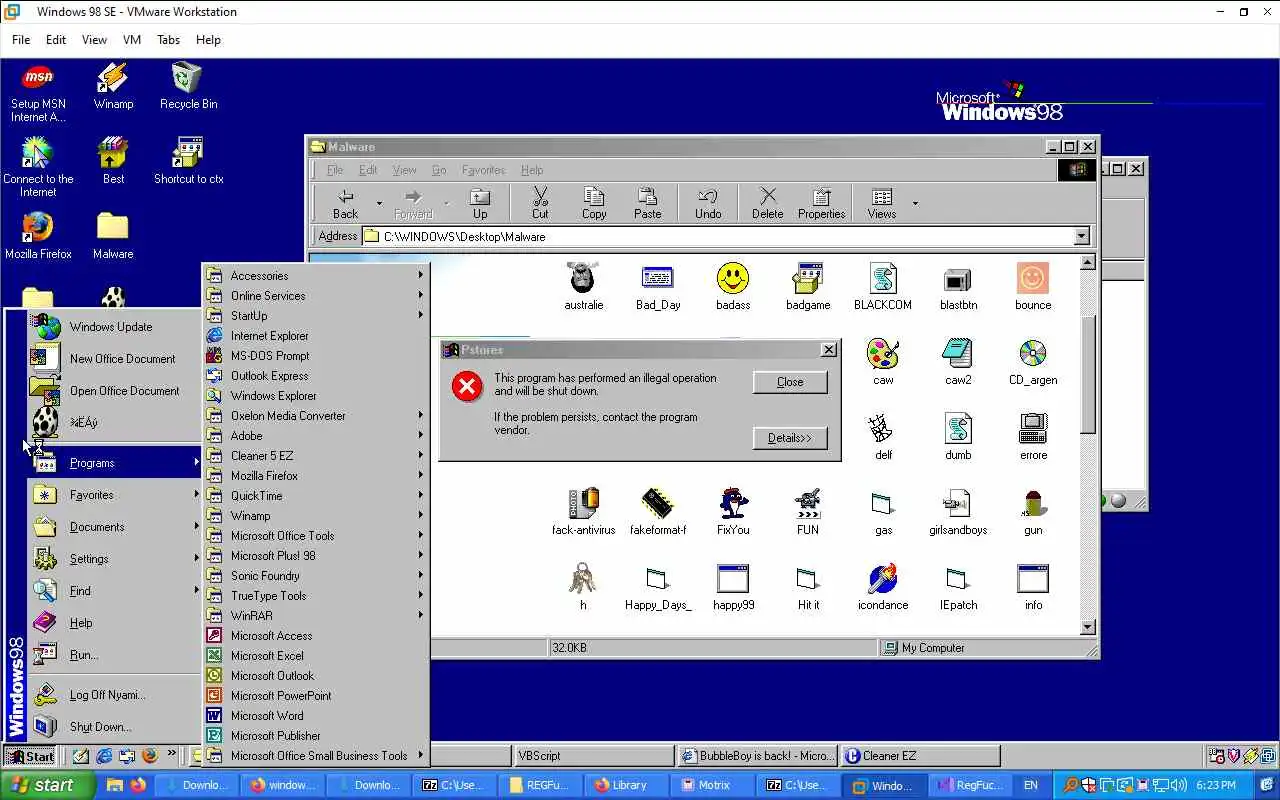Select the blastbtn file icon
The width and height of the screenshot is (1280, 800).
pyautogui.click(x=958, y=280)
